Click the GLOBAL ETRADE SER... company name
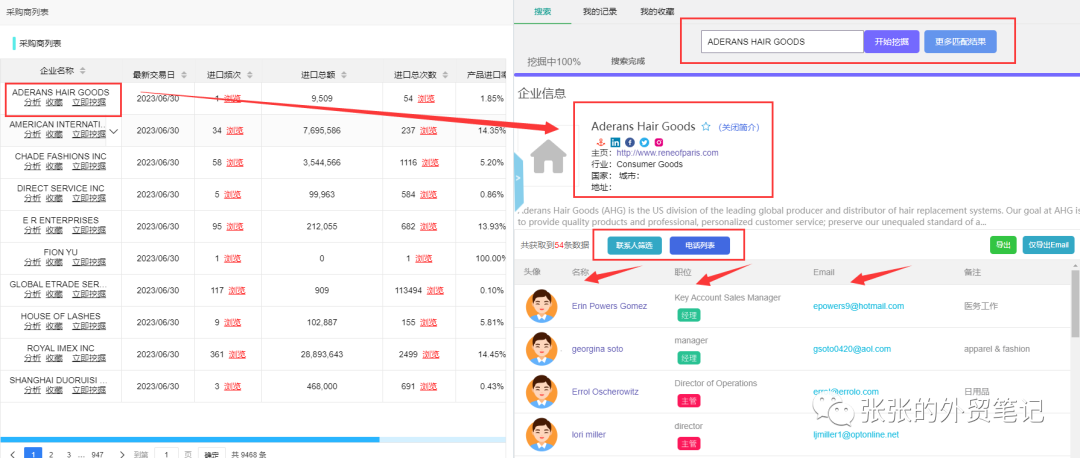Viewport: 1080px width, 458px height. pyautogui.click(x=59, y=284)
